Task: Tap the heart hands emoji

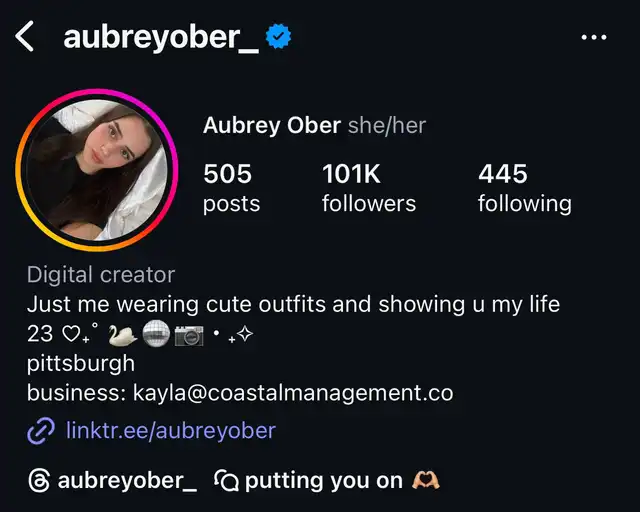Action: [x=426, y=480]
